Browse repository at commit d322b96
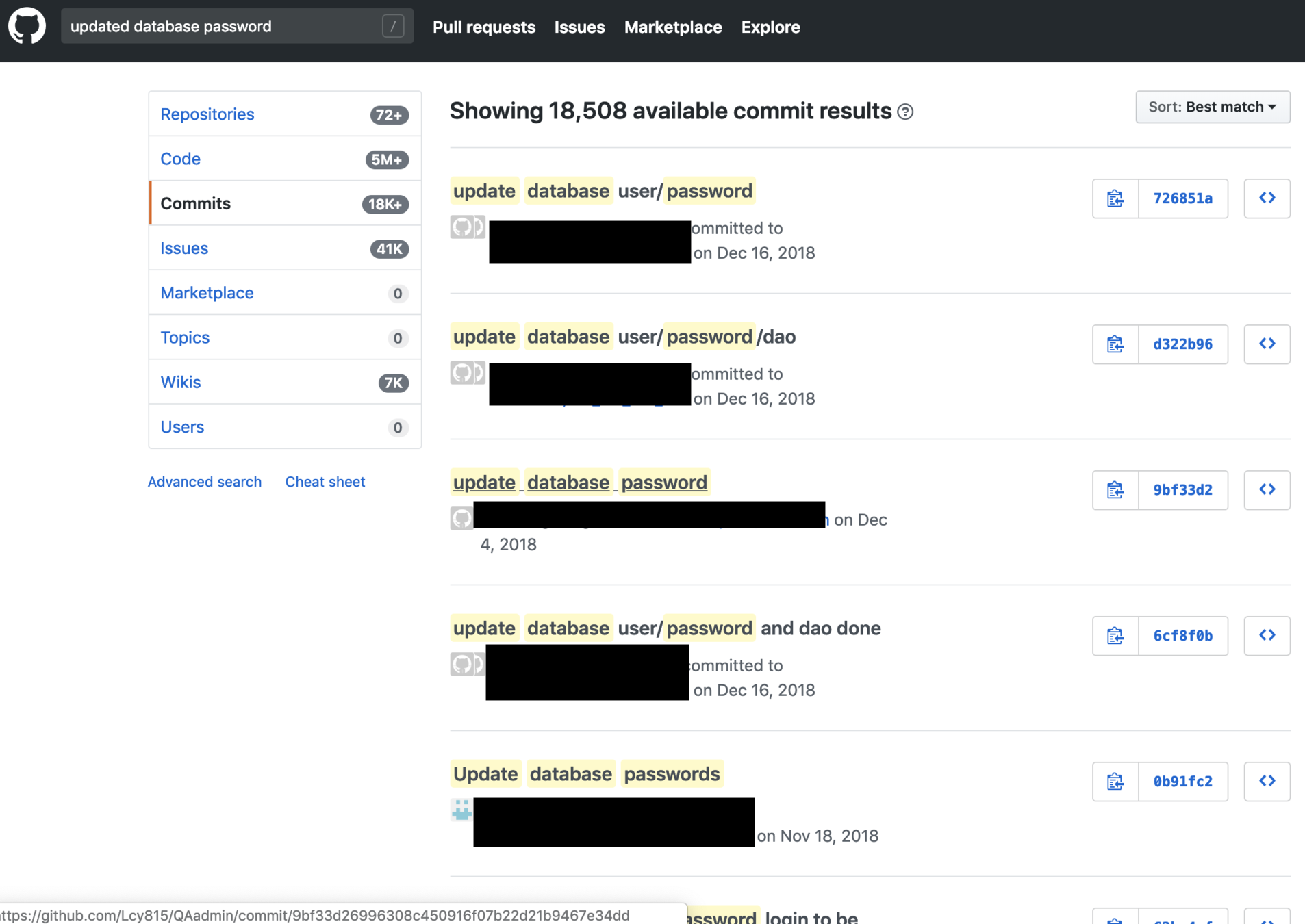The width and height of the screenshot is (1305, 924). pos(1267,344)
